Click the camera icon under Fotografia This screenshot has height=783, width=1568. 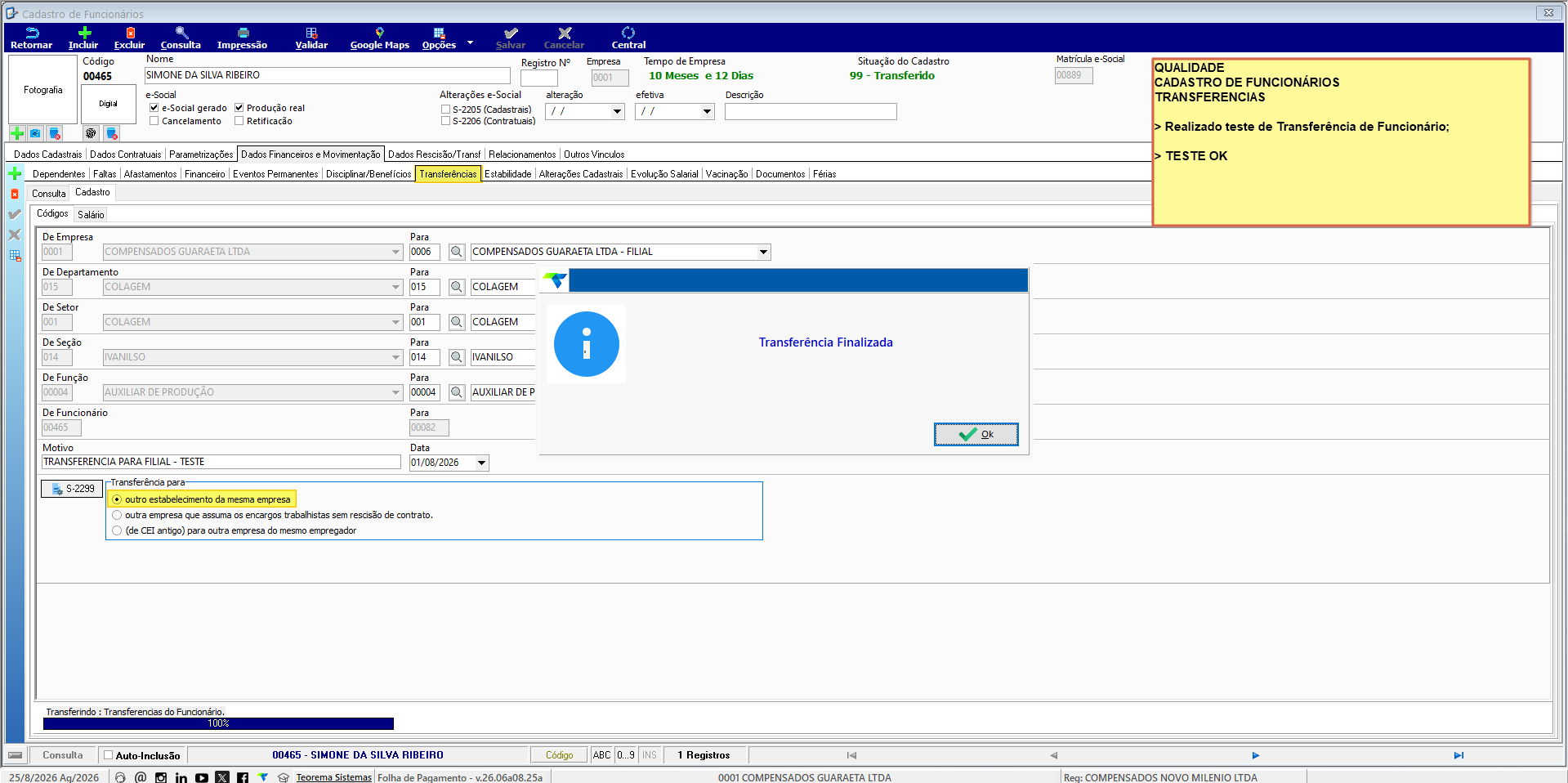point(35,133)
